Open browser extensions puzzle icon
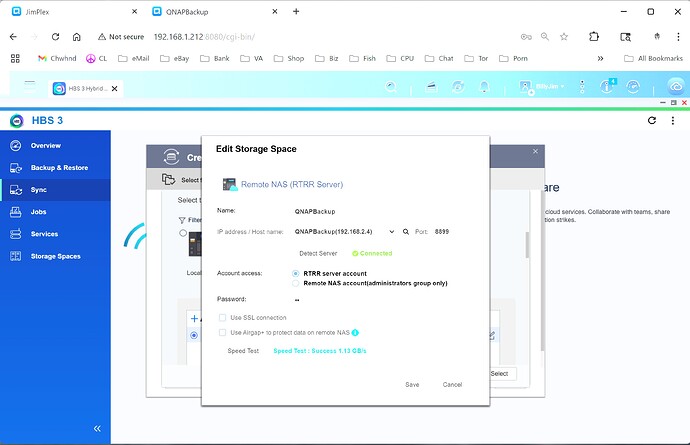 (594, 37)
